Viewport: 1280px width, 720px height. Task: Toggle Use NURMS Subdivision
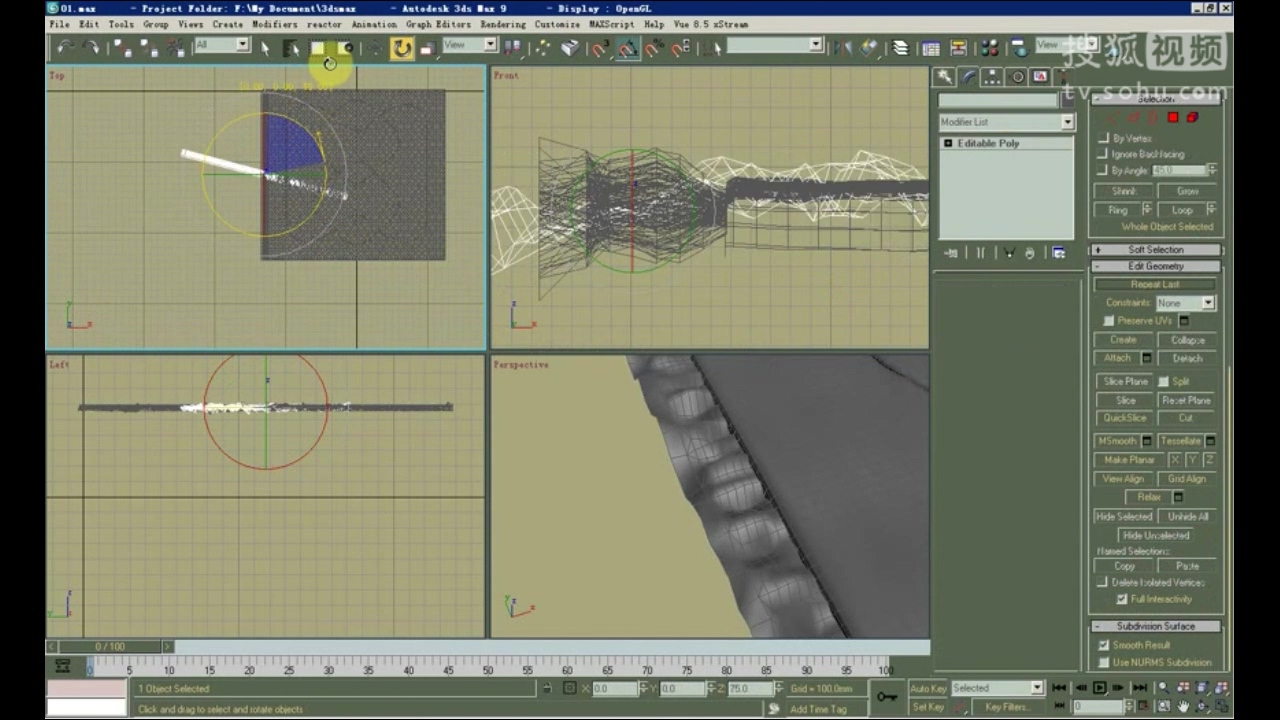pos(1103,662)
